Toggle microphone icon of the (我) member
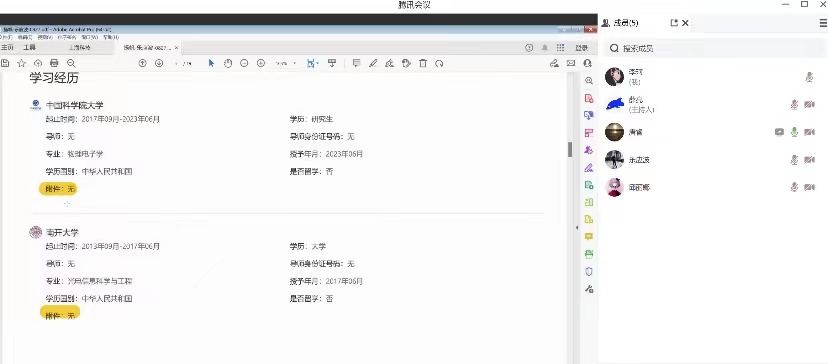The height and width of the screenshot is (364, 828). [x=809, y=77]
